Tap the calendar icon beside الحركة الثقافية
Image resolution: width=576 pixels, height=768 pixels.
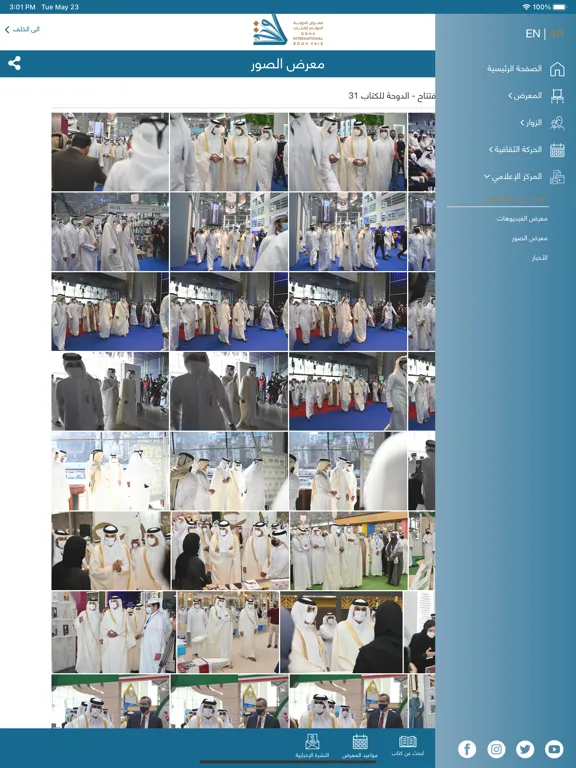coord(557,150)
